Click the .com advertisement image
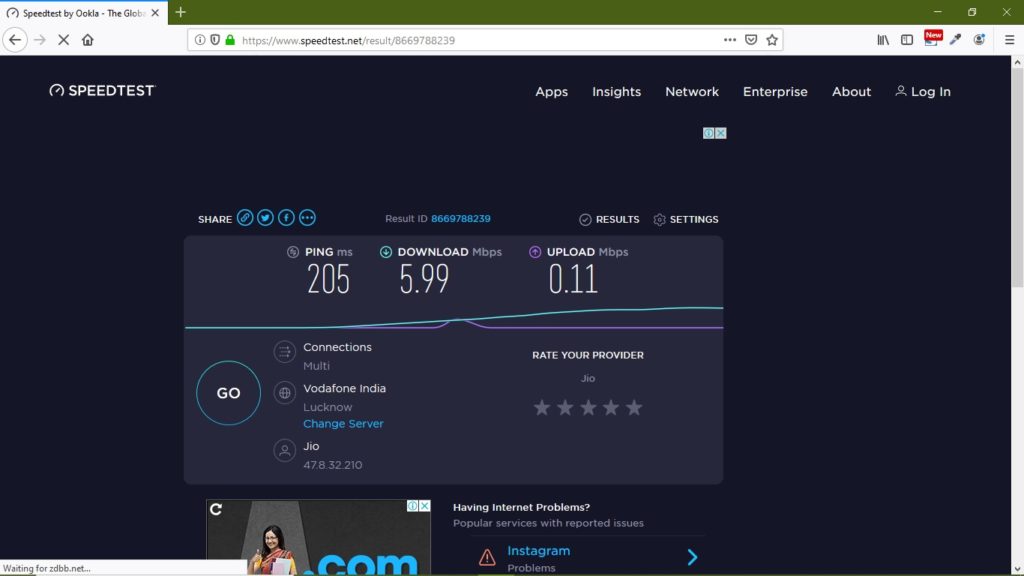Image resolution: width=1024 pixels, height=576 pixels. [x=318, y=537]
